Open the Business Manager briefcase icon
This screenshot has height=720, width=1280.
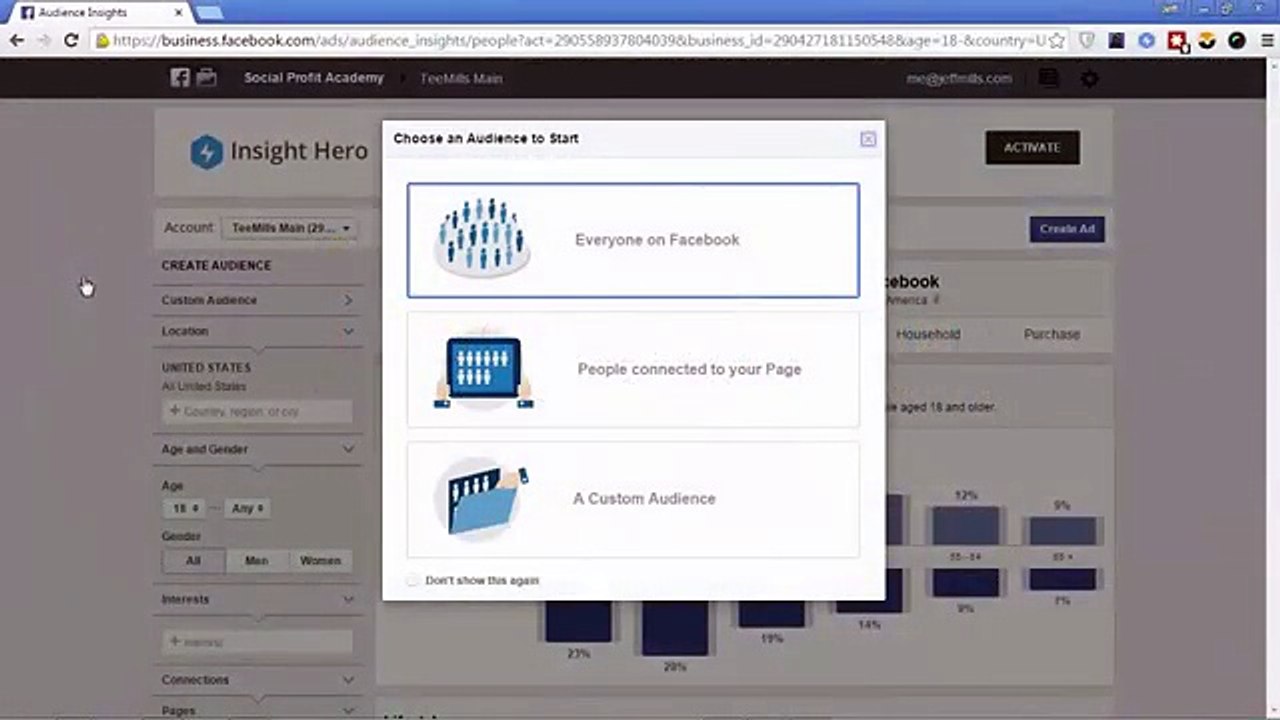tap(207, 78)
